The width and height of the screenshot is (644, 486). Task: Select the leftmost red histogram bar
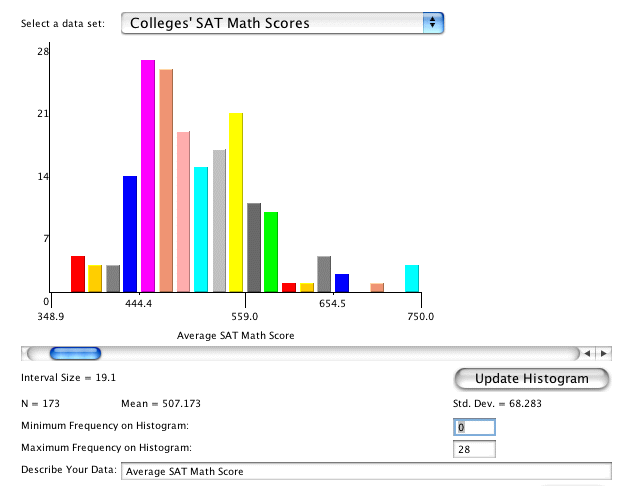78,274
